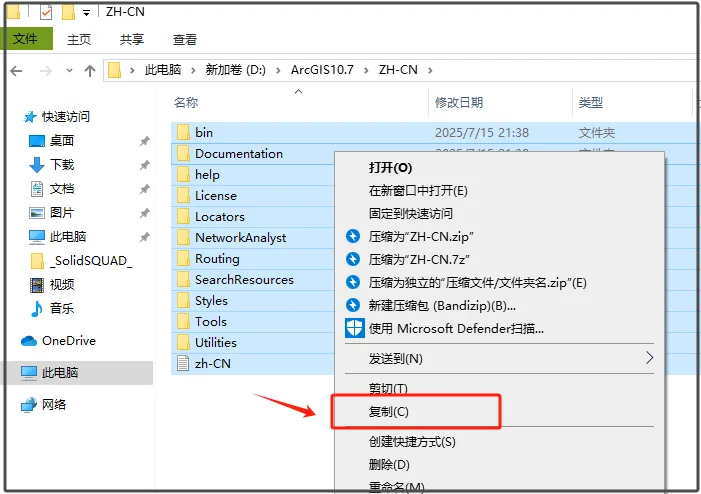Open the 查看 ribbon tab

[185, 39]
